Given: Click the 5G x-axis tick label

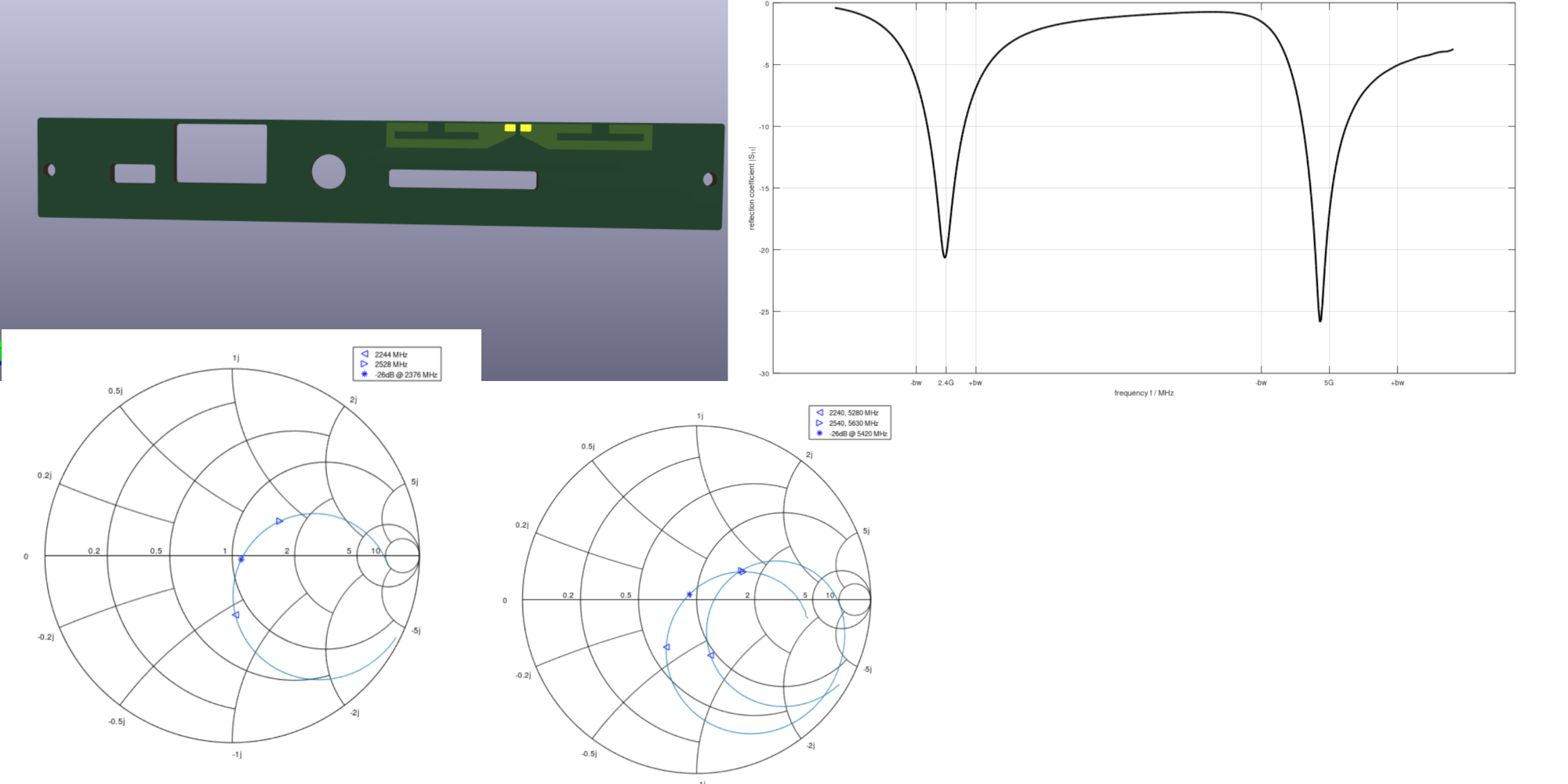Looking at the screenshot, I should 1329,383.
